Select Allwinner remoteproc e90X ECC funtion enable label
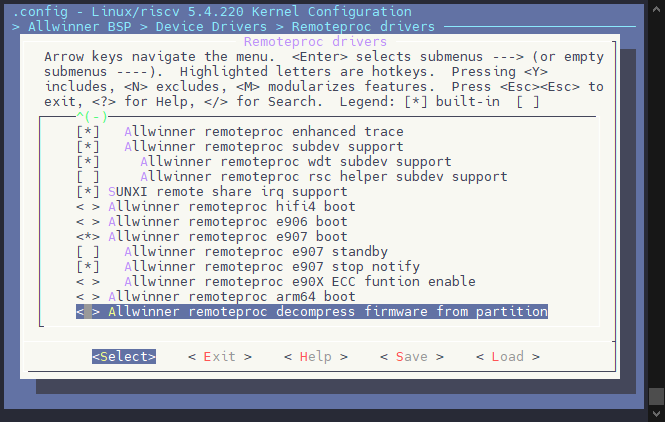The height and width of the screenshot is (422, 665). click(x=300, y=282)
